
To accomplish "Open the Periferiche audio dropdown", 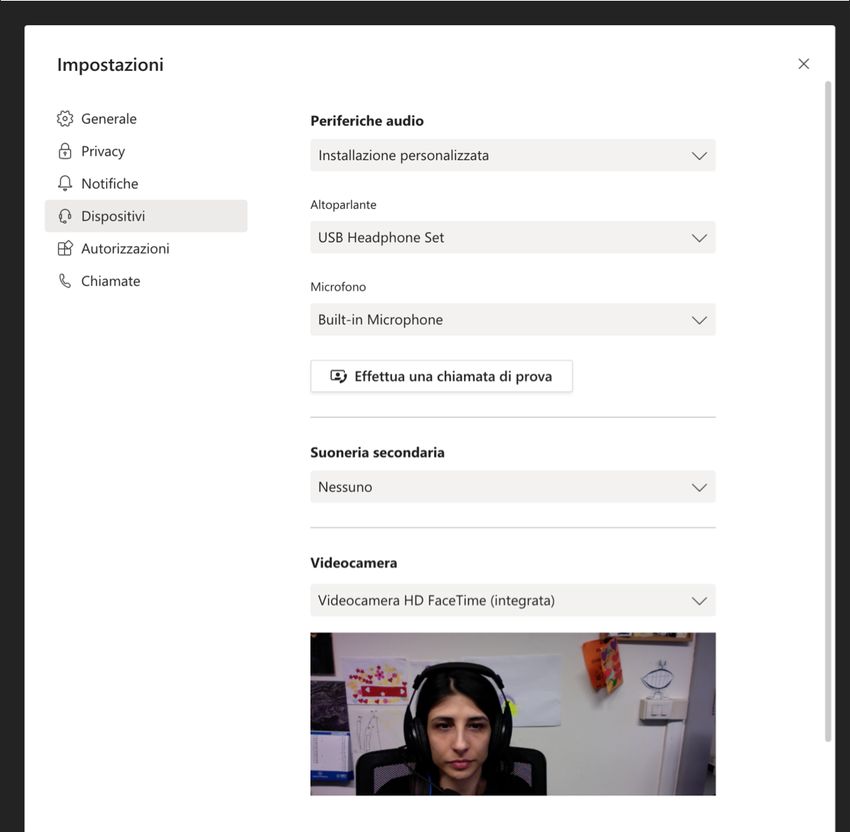I will [512, 156].
